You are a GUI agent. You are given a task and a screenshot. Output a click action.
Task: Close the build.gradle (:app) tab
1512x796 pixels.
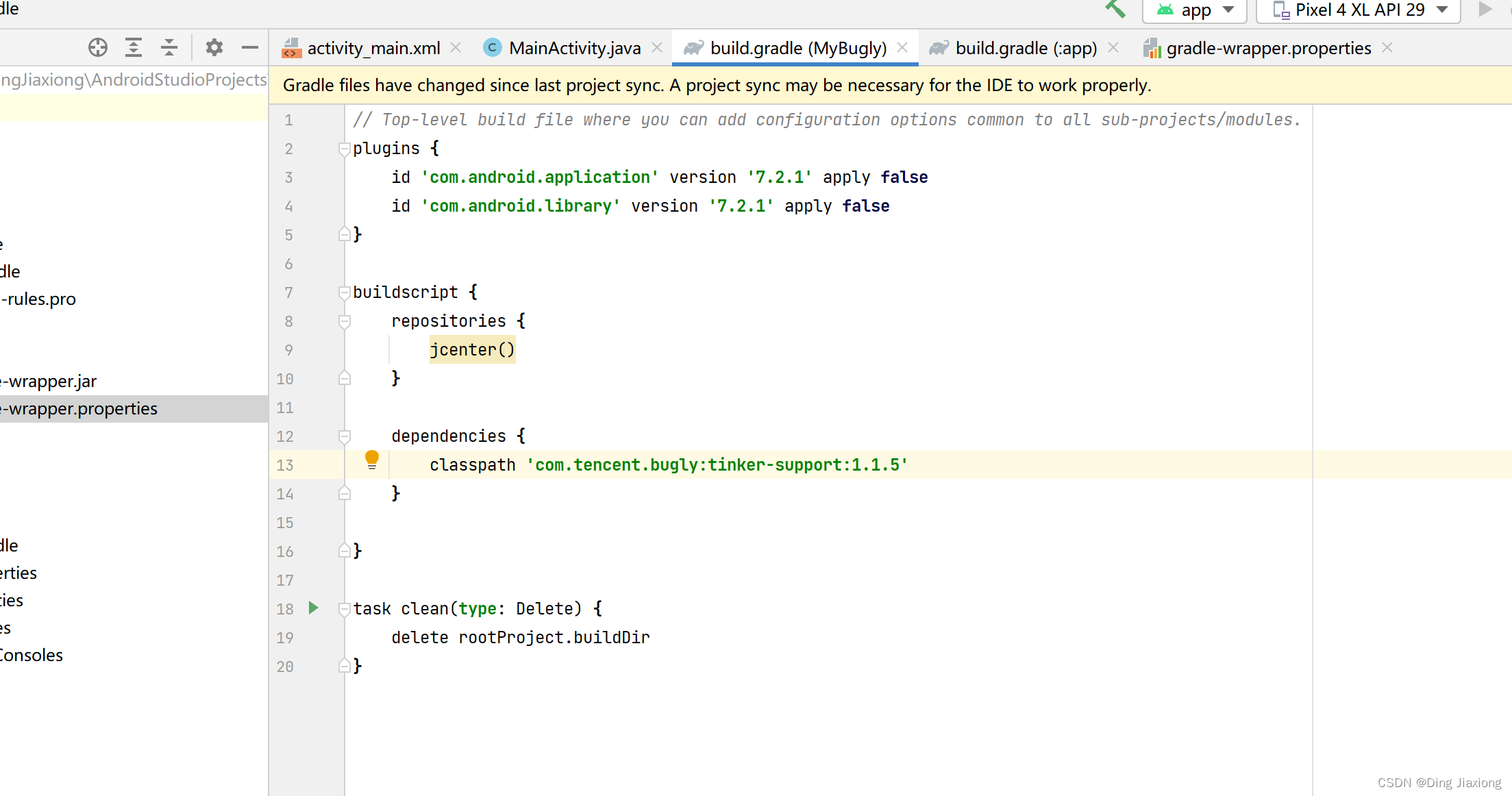[1113, 47]
